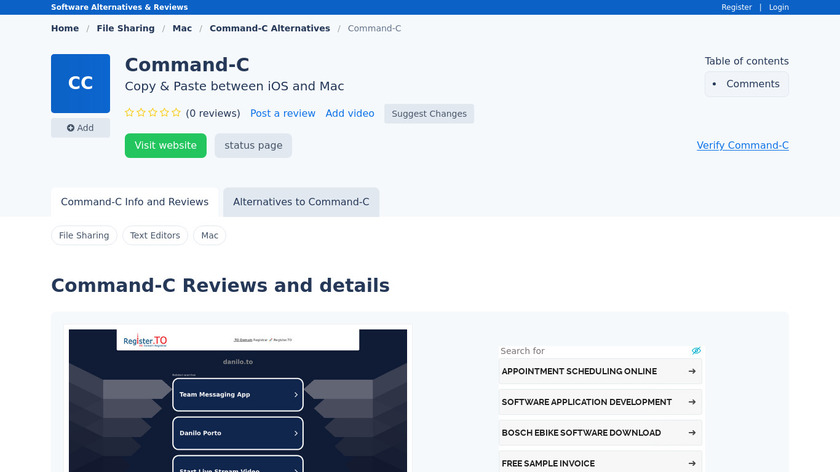Screen dimensions: 840x472
Task: Click Register.TO logo in screenshot
Action: pos(145,340)
